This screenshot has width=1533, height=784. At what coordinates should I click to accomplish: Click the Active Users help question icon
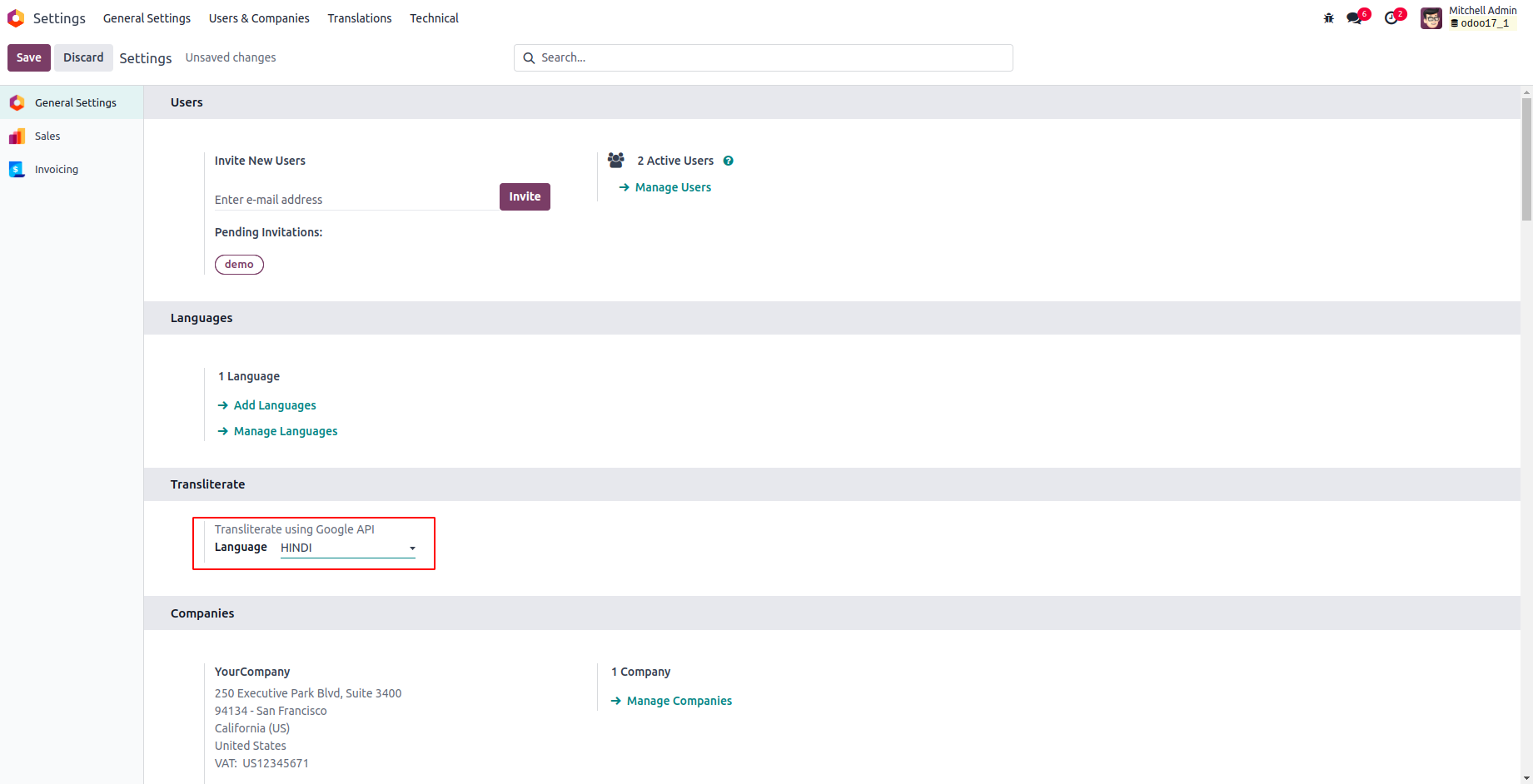pyautogui.click(x=728, y=161)
